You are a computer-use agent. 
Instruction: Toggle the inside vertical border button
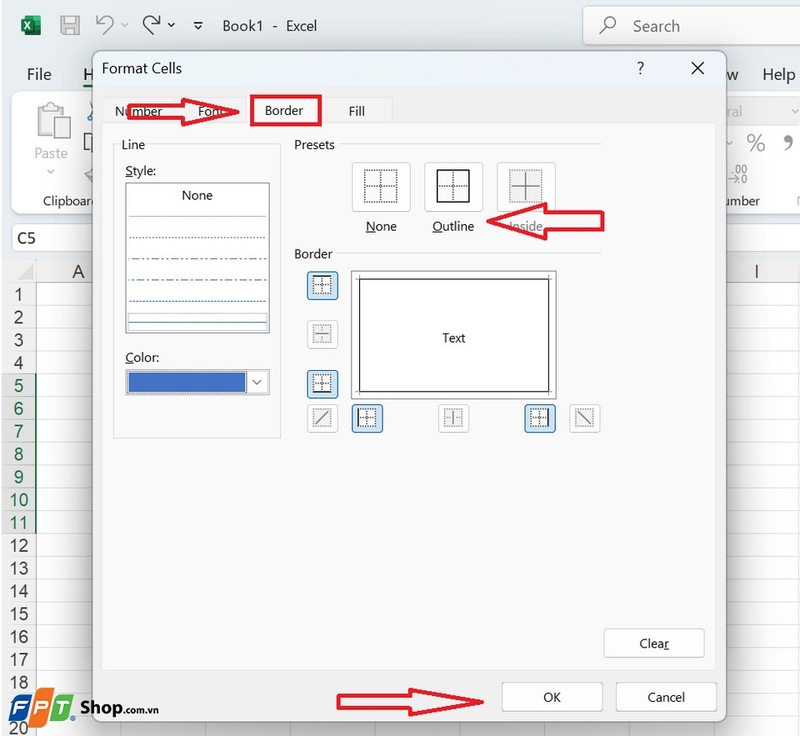453,418
